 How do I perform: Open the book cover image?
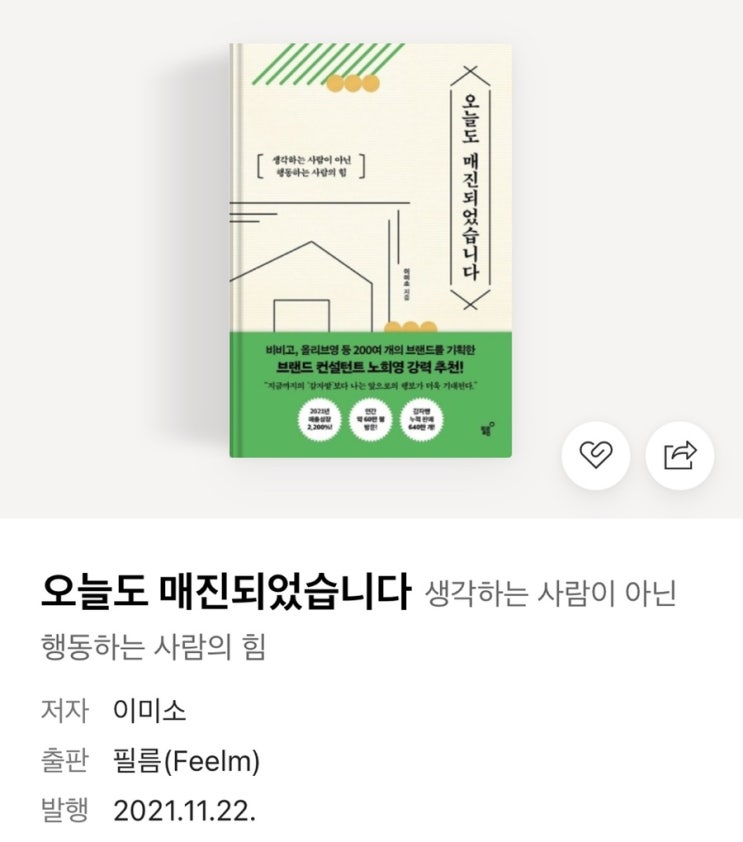(x=370, y=250)
